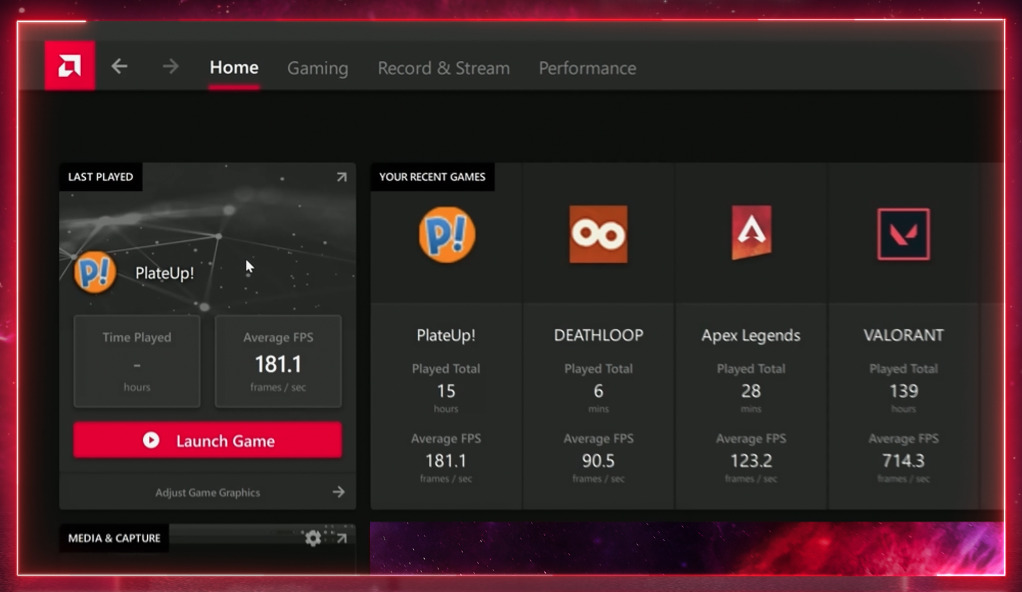Image resolution: width=1022 pixels, height=592 pixels.
Task: Click the 139 hours played value
Action: [x=903, y=391]
